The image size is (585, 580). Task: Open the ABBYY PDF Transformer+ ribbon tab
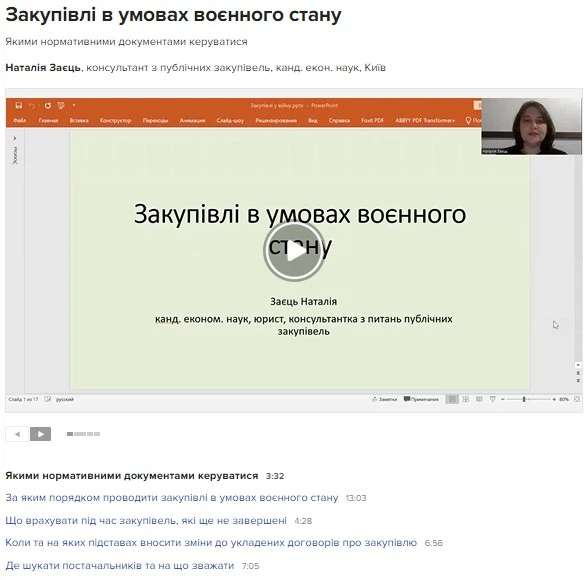click(x=425, y=120)
